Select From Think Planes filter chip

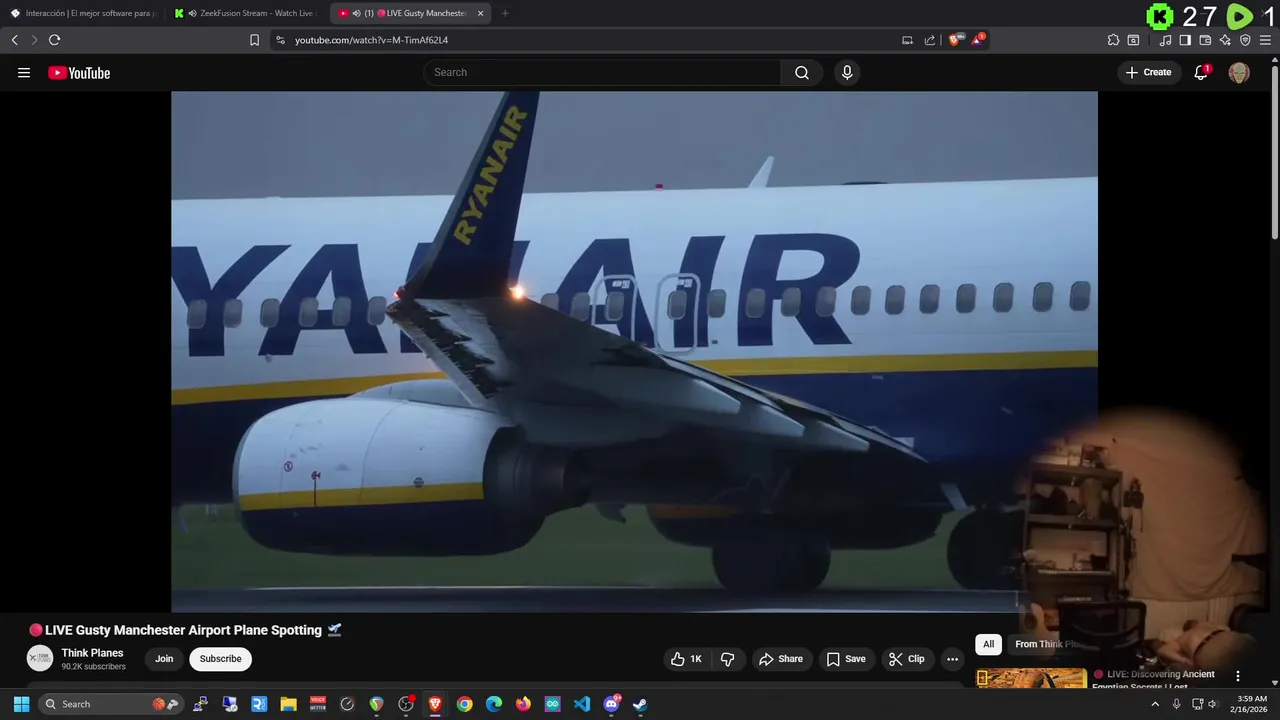click(x=1046, y=644)
